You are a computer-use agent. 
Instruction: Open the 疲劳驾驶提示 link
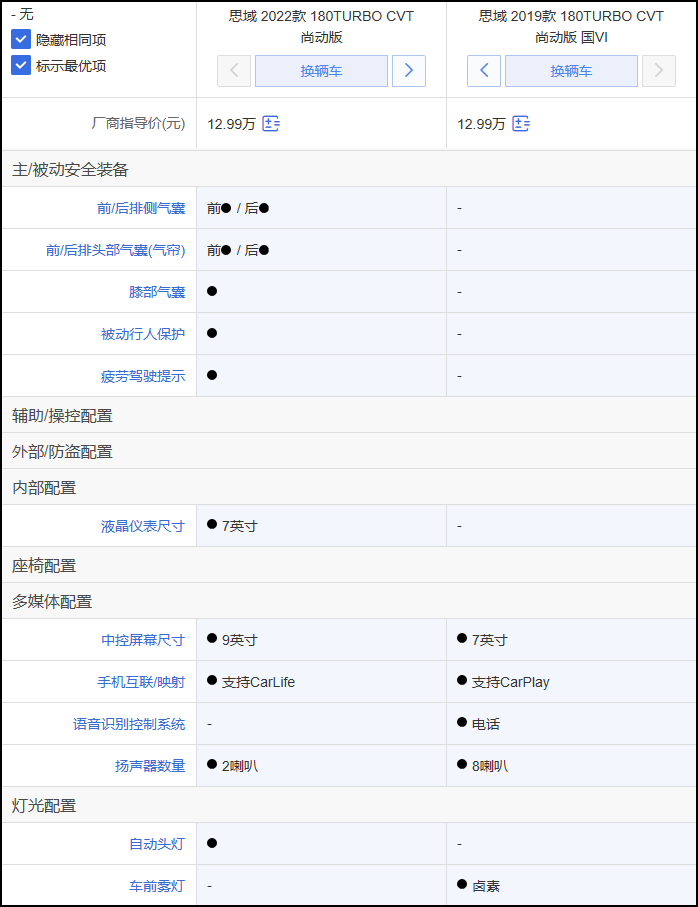143,377
